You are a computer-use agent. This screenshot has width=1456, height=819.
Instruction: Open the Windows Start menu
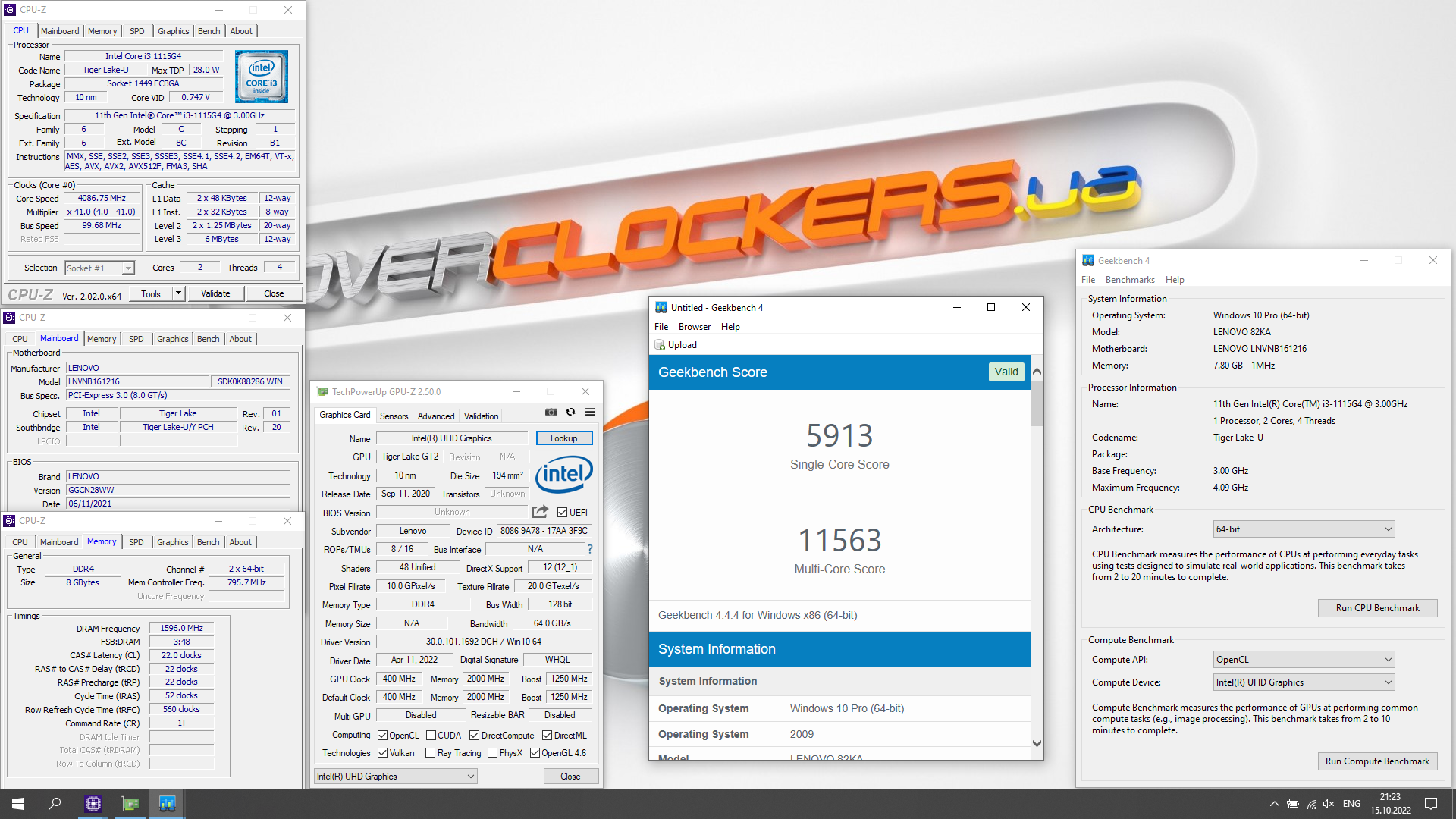pos(18,804)
